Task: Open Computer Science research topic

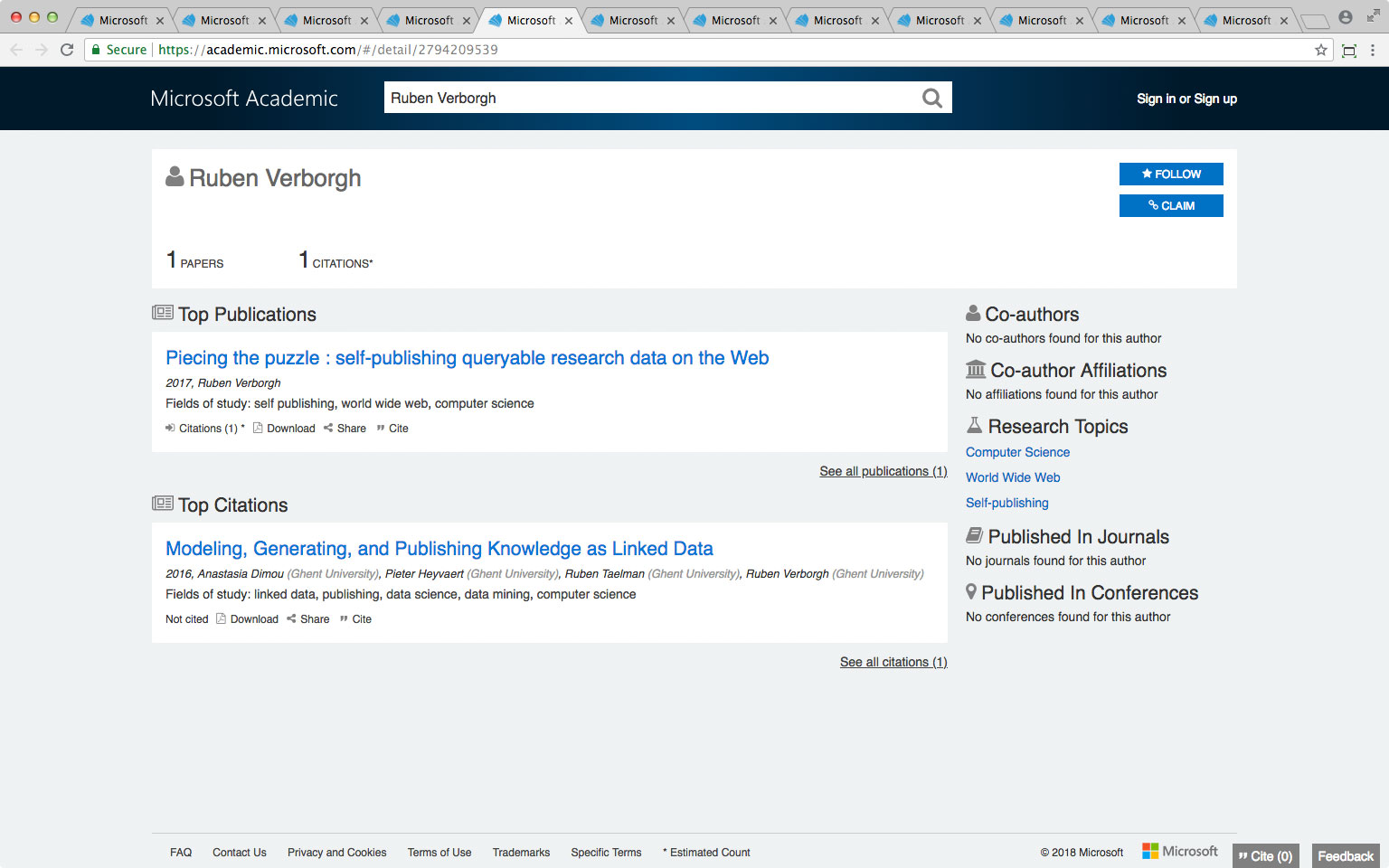Action: tap(1017, 452)
